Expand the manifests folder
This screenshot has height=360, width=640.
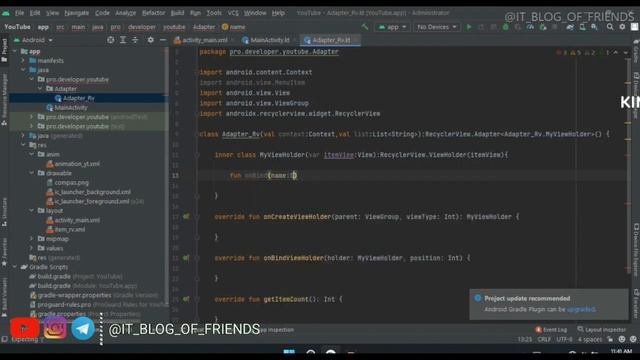coord(23,61)
